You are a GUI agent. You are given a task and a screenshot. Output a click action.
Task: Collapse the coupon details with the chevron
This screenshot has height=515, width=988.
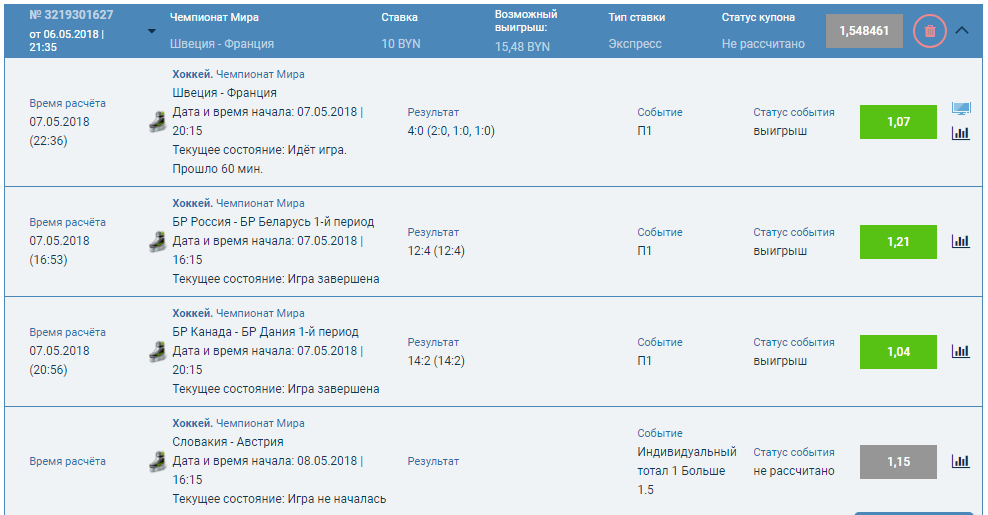tap(962, 30)
